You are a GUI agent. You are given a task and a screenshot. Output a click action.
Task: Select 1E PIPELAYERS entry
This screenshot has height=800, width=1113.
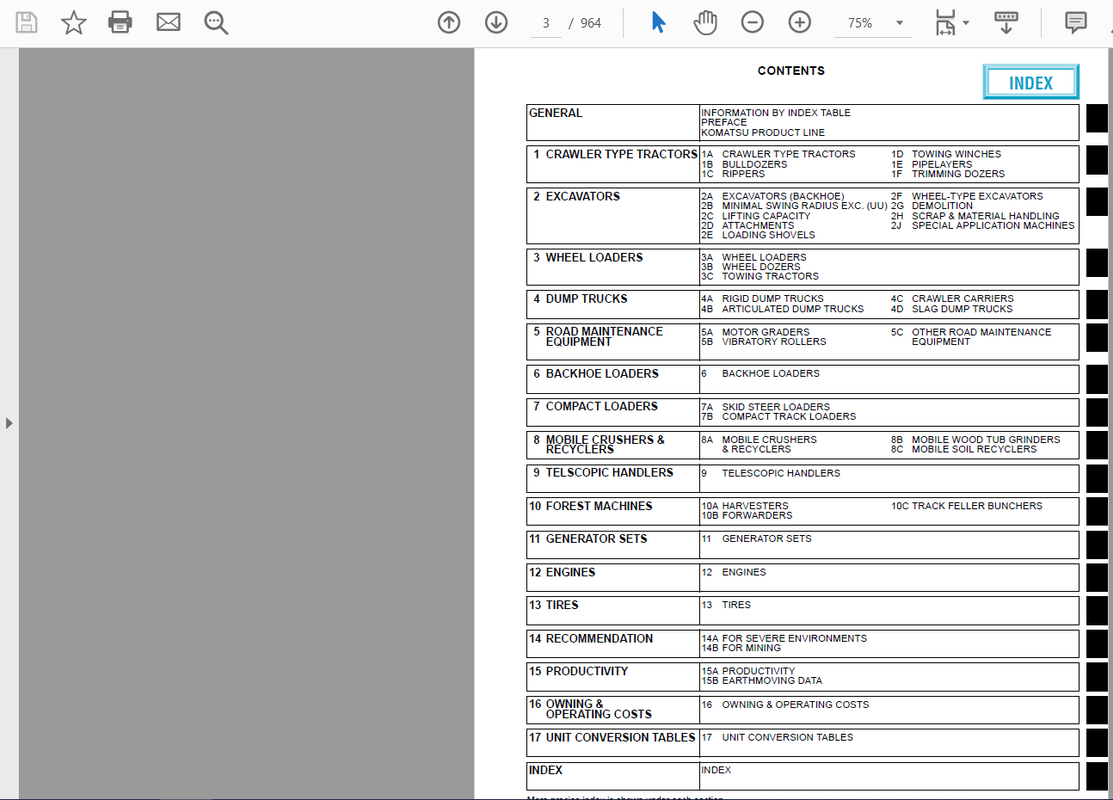coord(931,164)
